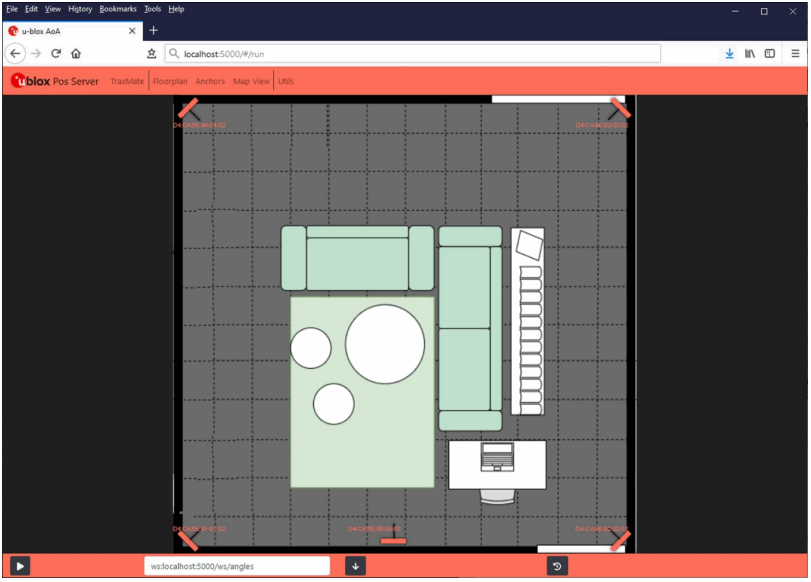Open the Library icon in toolbar
Viewport: 811px width, 582px height.
(x=749, y=53)
